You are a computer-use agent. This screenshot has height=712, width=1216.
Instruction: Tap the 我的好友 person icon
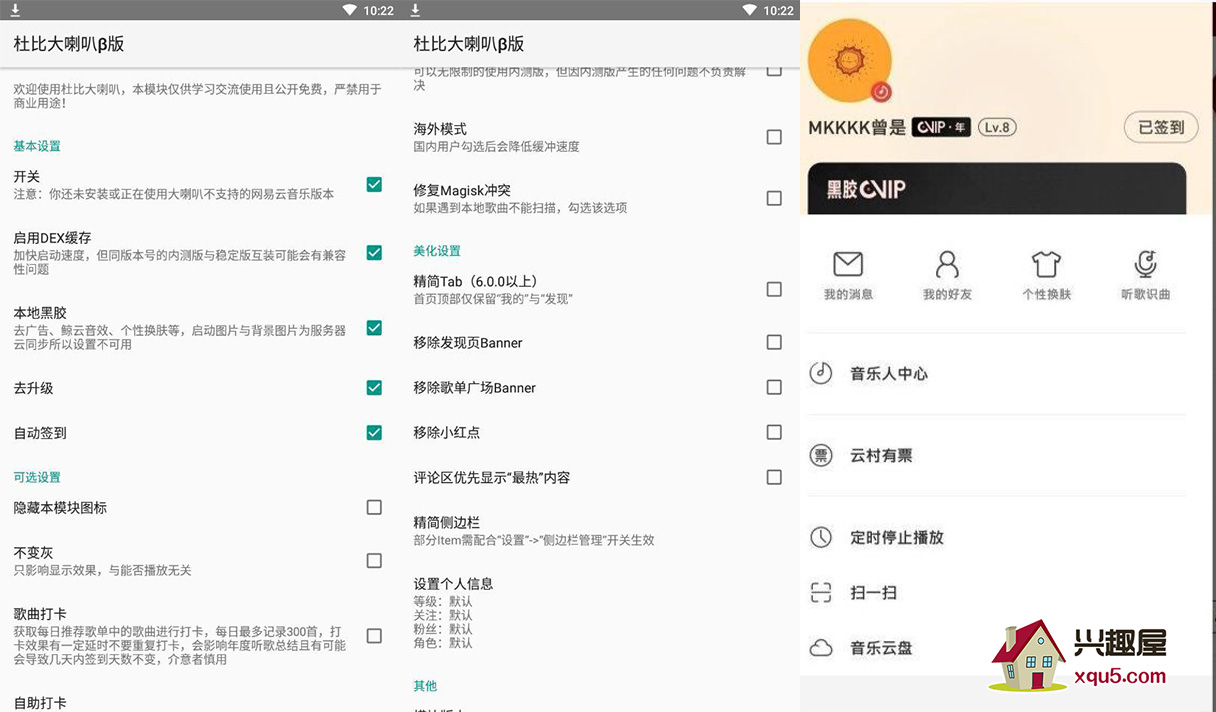click(947, 264)
